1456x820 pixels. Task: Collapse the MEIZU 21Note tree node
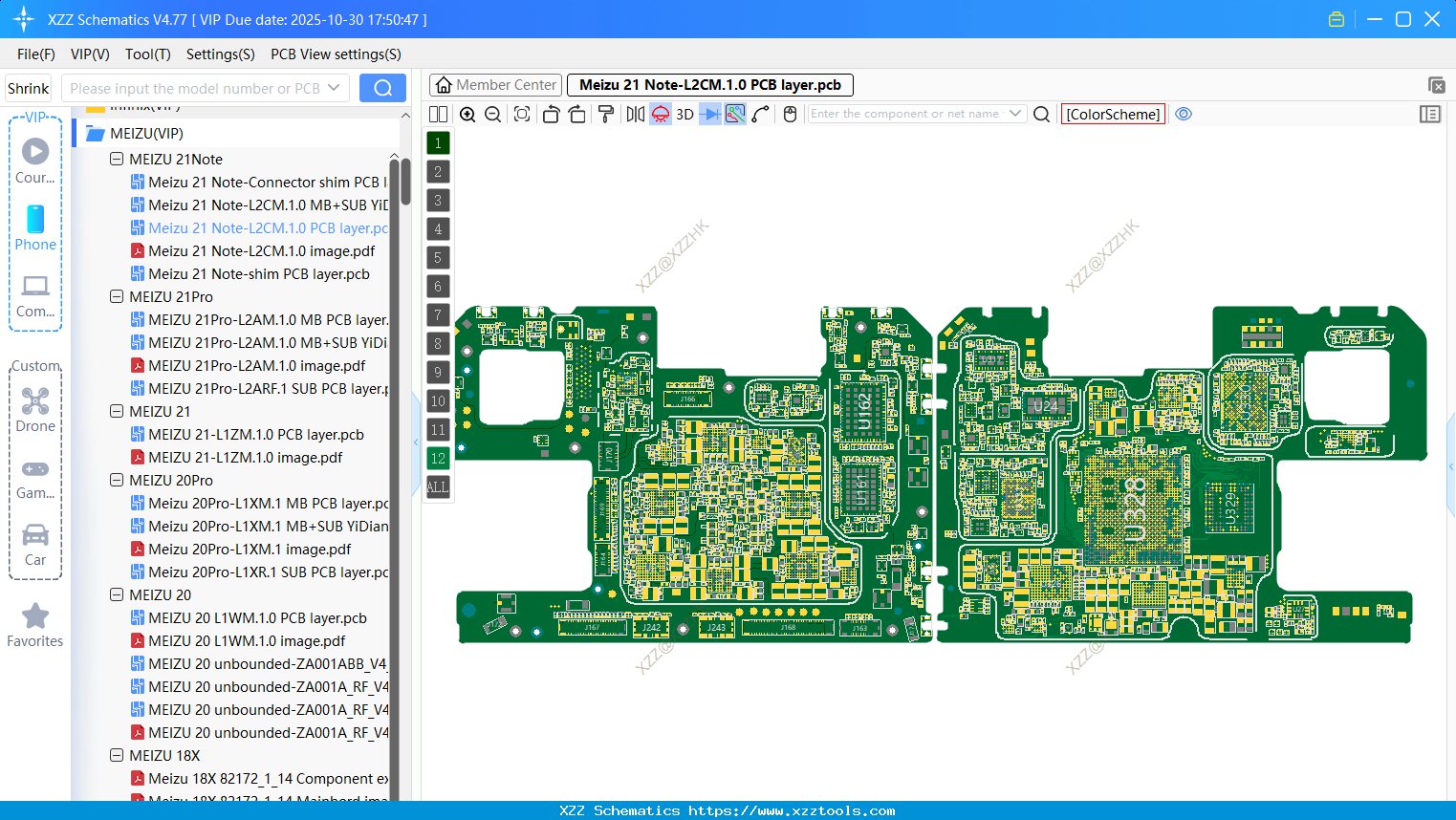pyautogui.click(x=116, y=159)
